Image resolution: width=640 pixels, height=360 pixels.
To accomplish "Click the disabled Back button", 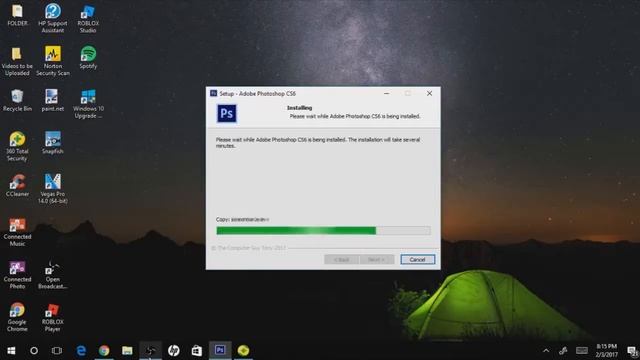I will coord(342,260).
